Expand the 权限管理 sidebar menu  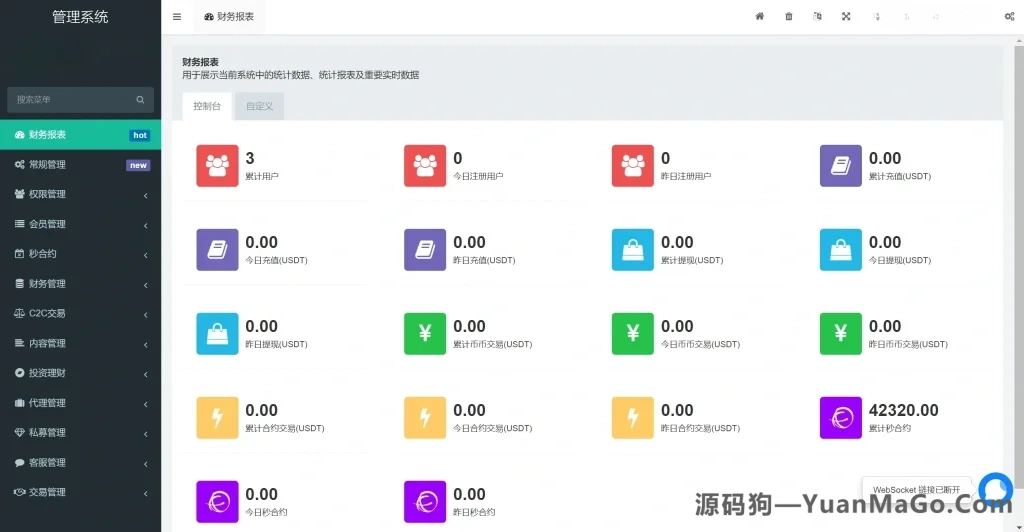tap(80, 195)
